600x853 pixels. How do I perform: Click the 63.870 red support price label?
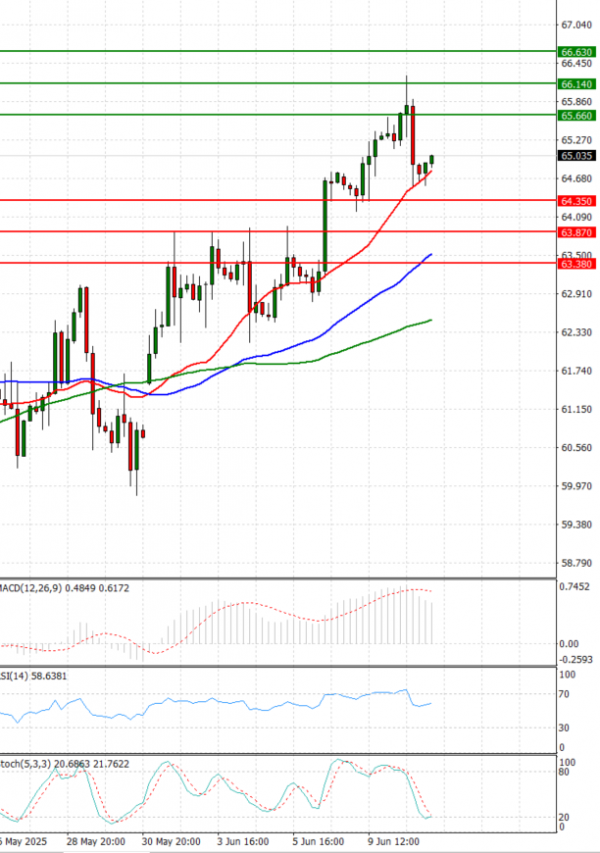coord(576,233)
